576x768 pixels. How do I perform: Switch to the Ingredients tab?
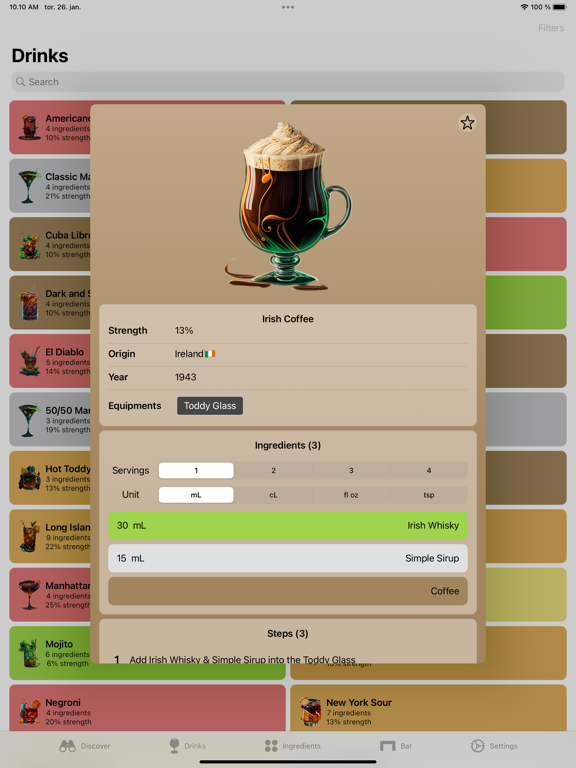click(x=292, y=746)
